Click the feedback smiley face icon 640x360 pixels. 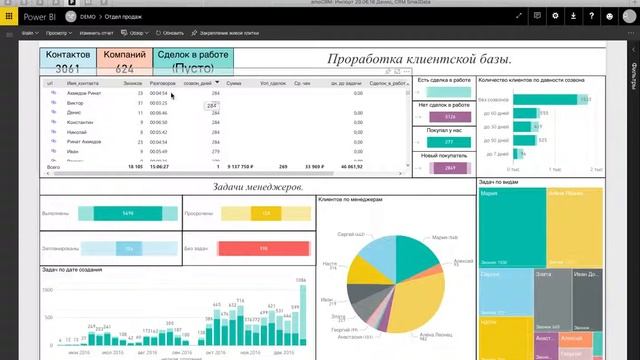point(609,16)
